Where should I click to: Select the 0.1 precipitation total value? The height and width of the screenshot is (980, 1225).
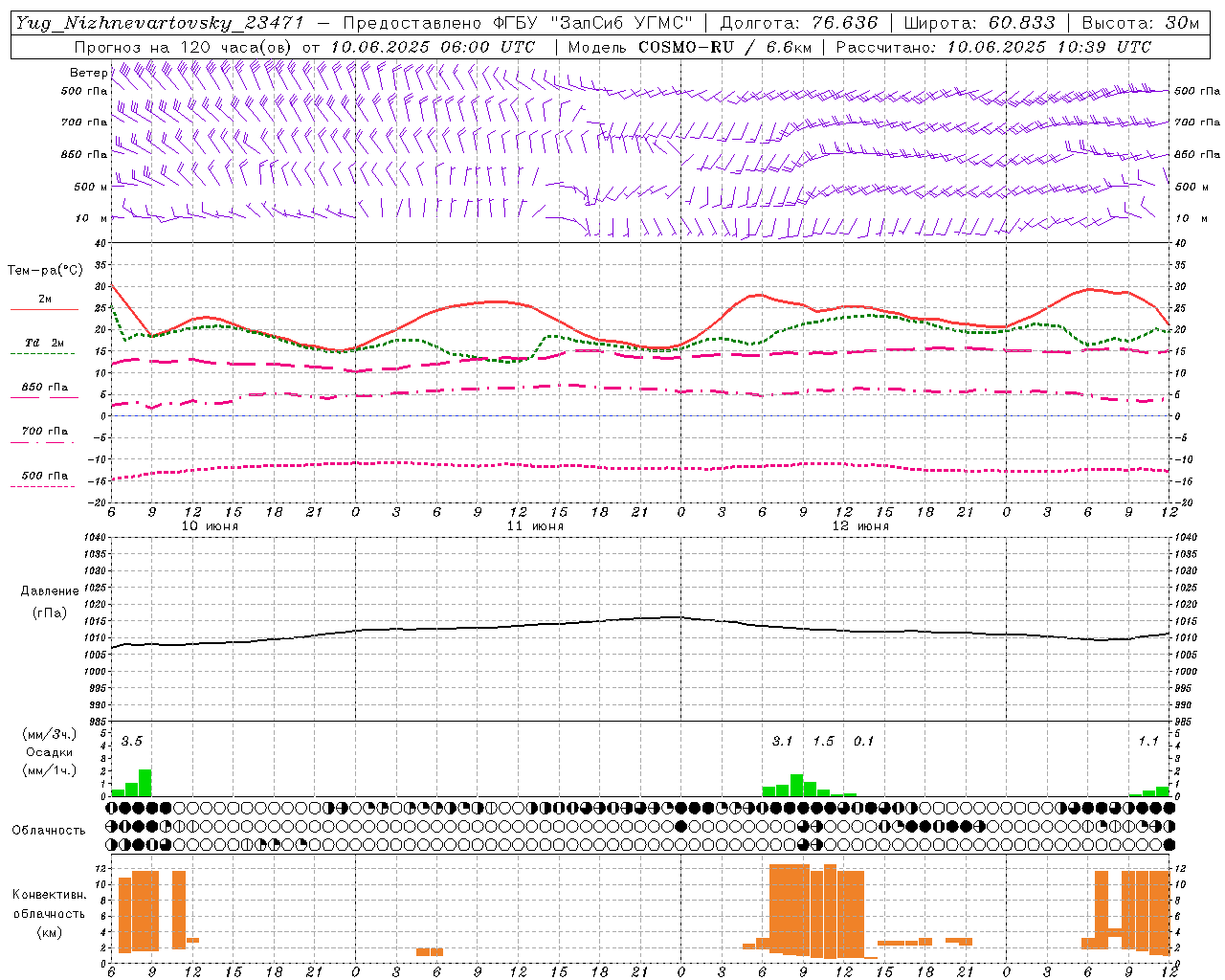(x=863, y=742)
